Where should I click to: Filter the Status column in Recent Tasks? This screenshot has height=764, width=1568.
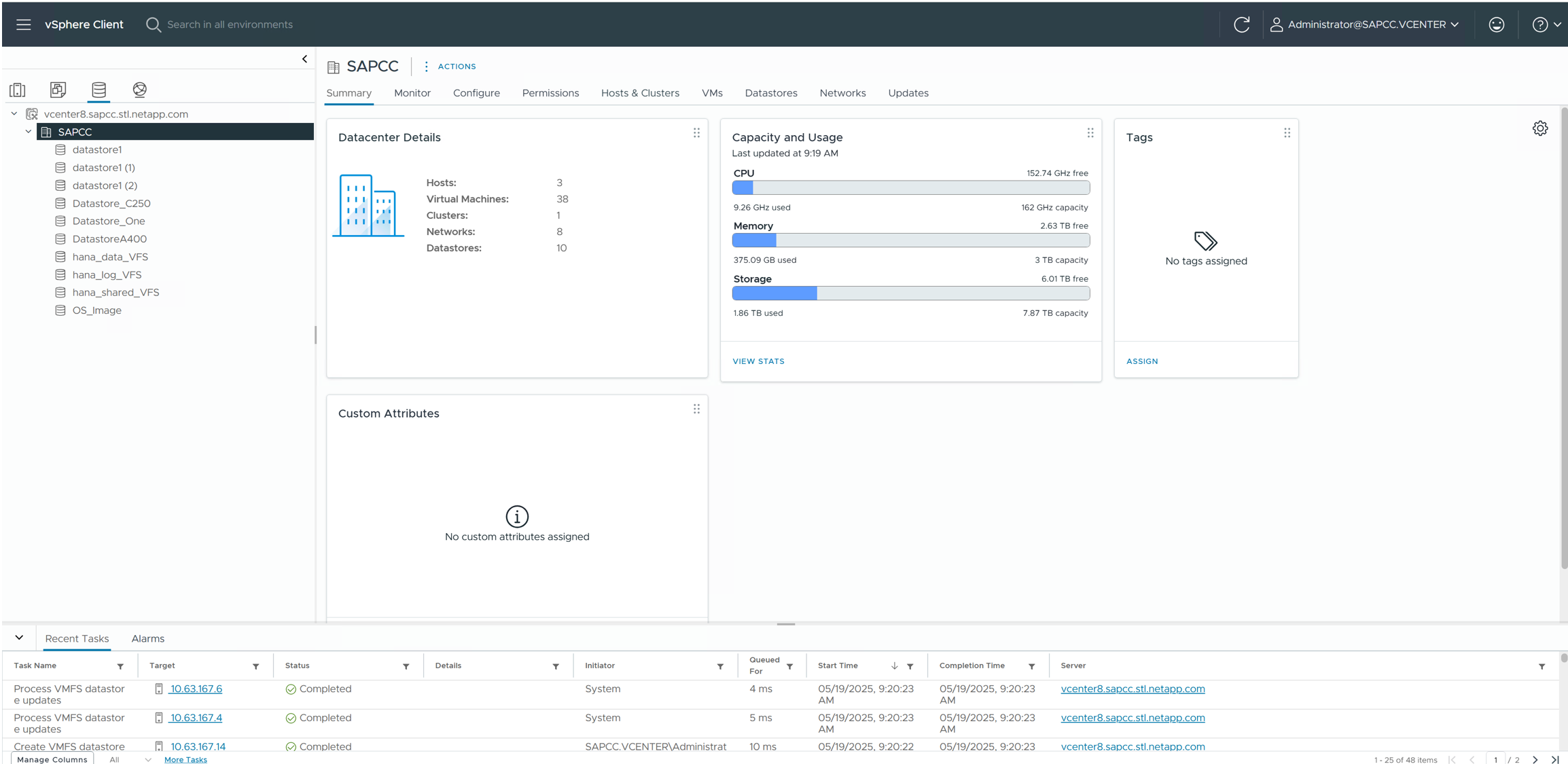tap(406, 666)
